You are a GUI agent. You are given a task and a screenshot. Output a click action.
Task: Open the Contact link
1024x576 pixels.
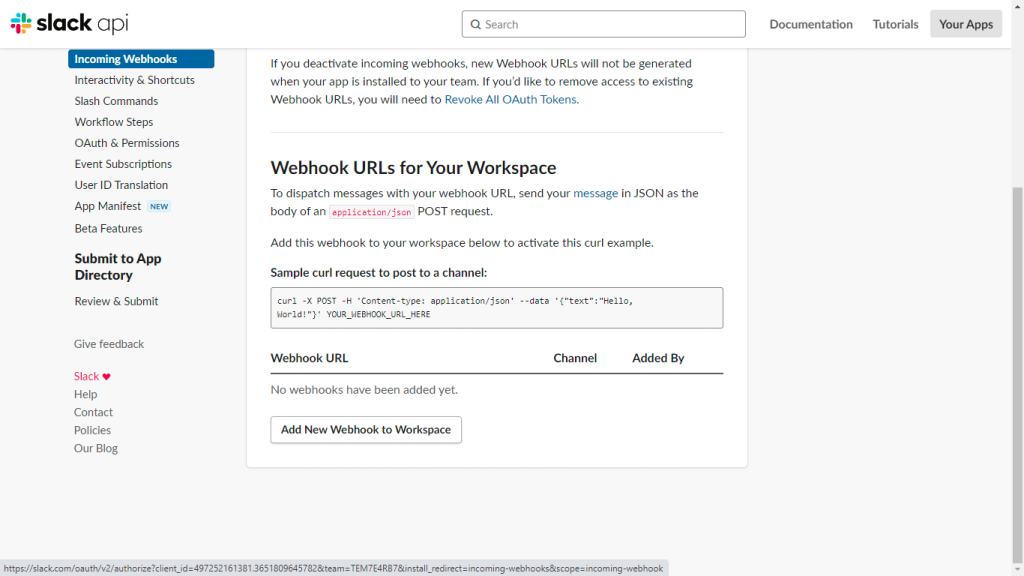point(93,412)
